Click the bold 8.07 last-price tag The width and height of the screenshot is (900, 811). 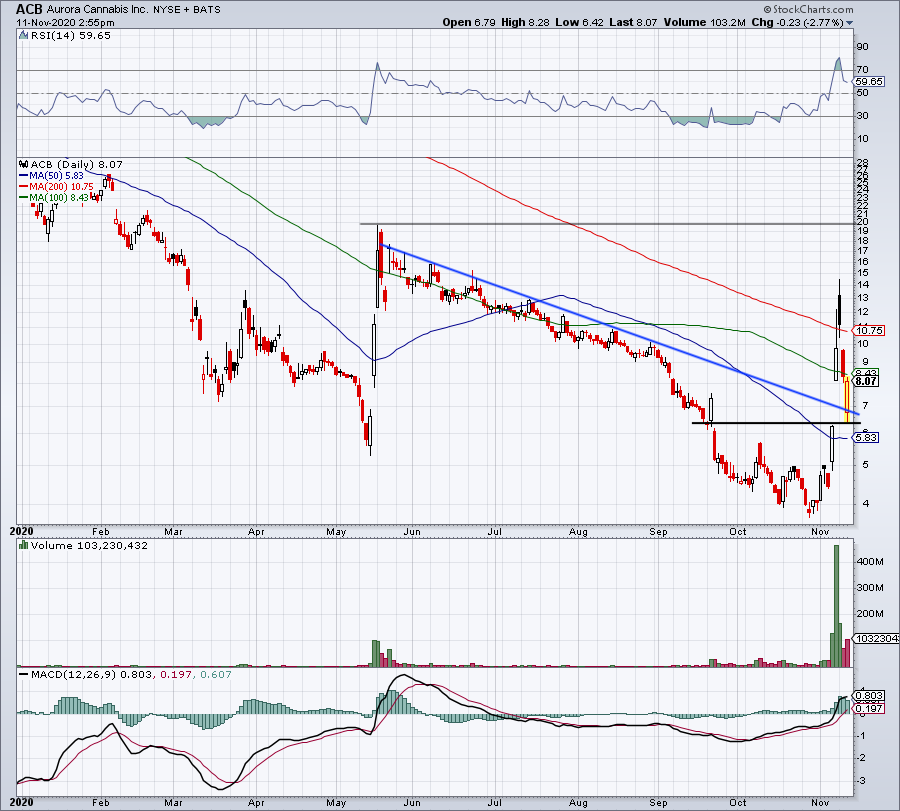[x=866, y=381]
